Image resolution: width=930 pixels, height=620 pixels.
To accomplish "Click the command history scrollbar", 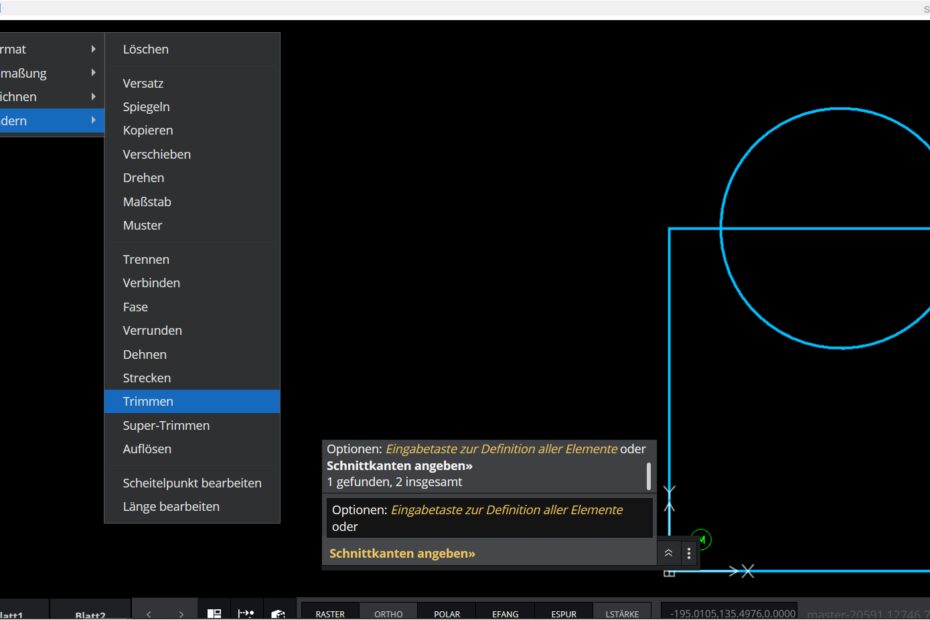I will pos(648,476).
